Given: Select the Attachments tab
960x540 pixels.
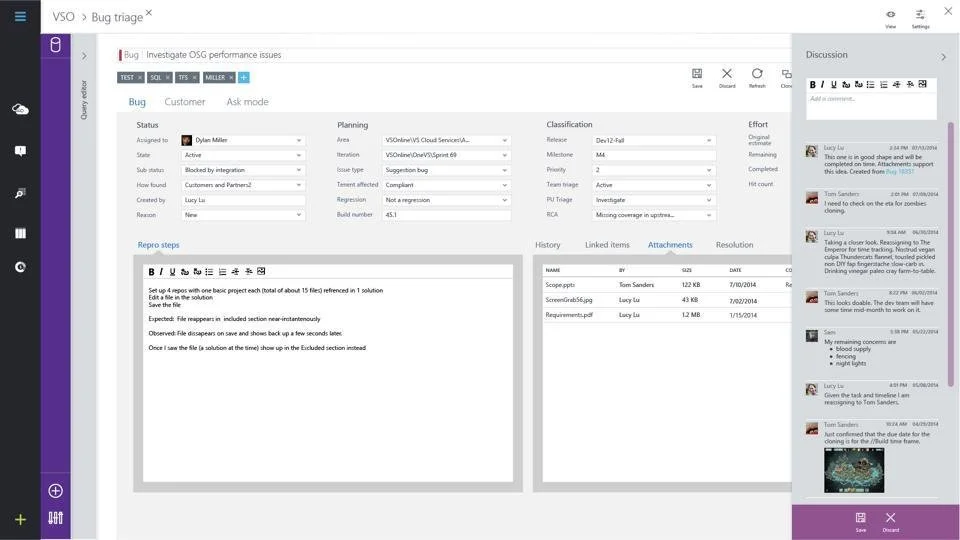Looking at the screenshot, I should coord(670,245).
